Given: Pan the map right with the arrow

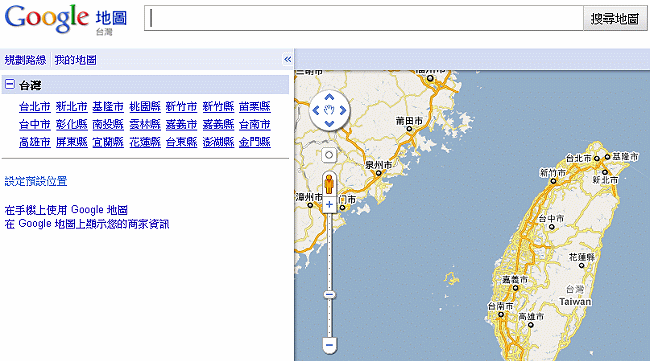Looking at the screenshot, I should coord(343,110).
